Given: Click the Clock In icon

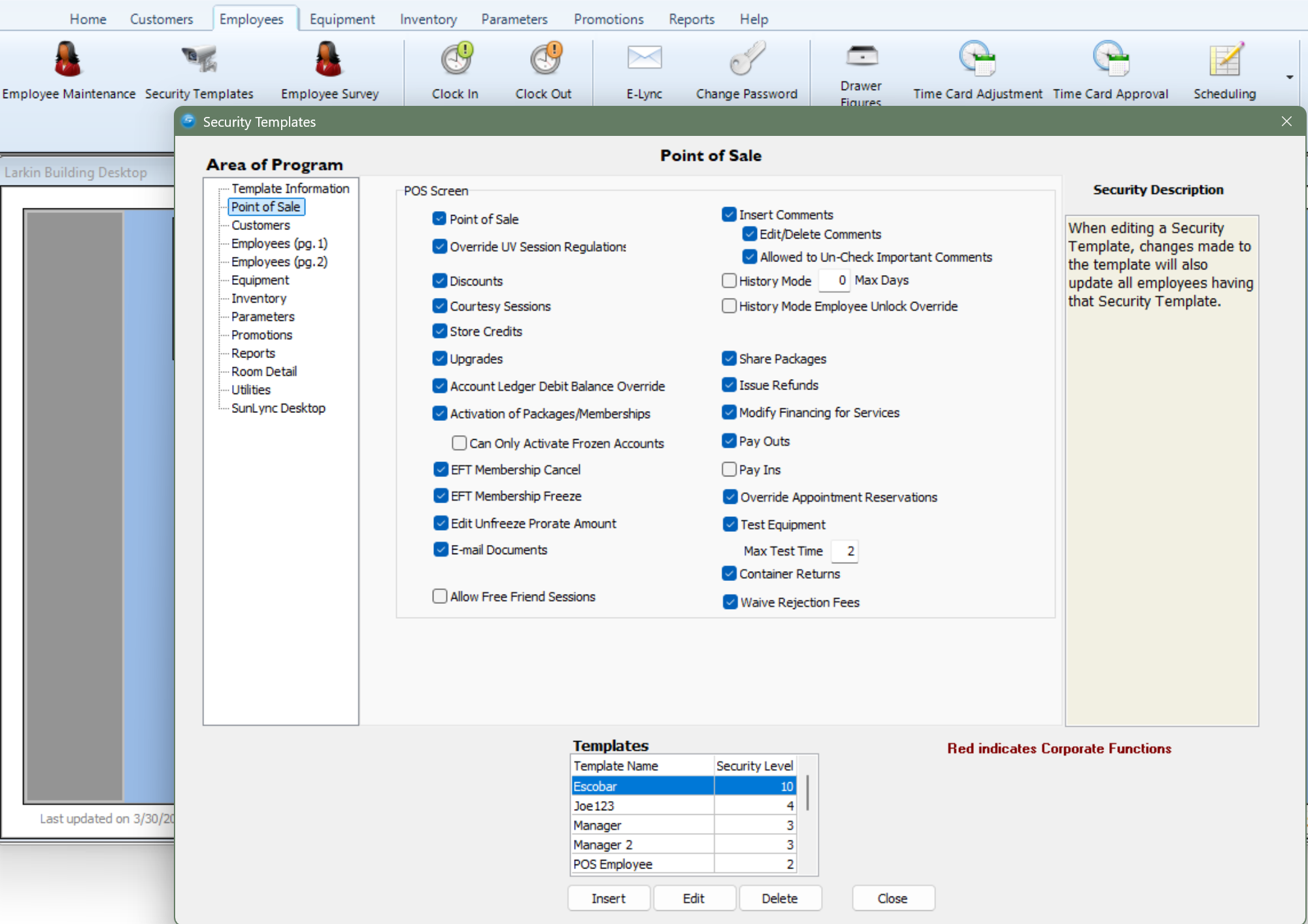Looking at the screenshot, I should point(456,60).
